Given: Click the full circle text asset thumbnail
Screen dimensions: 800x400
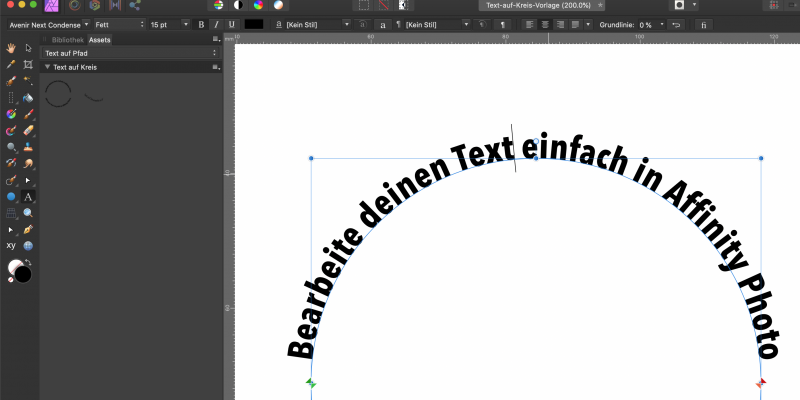Looking at the screenshot, I should tap(58, 93).
